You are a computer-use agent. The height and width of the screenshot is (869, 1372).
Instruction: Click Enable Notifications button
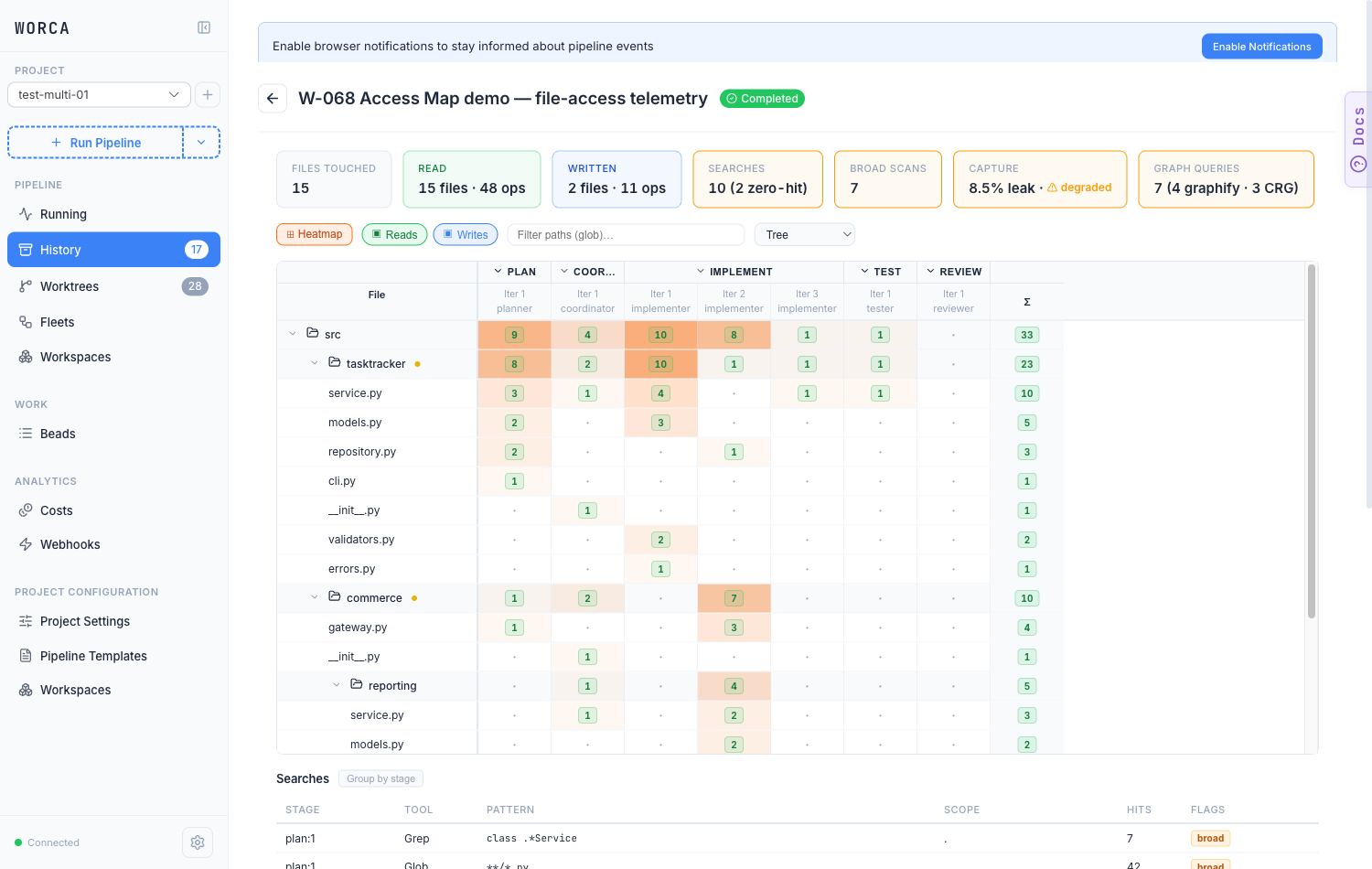coord(1261,47)
